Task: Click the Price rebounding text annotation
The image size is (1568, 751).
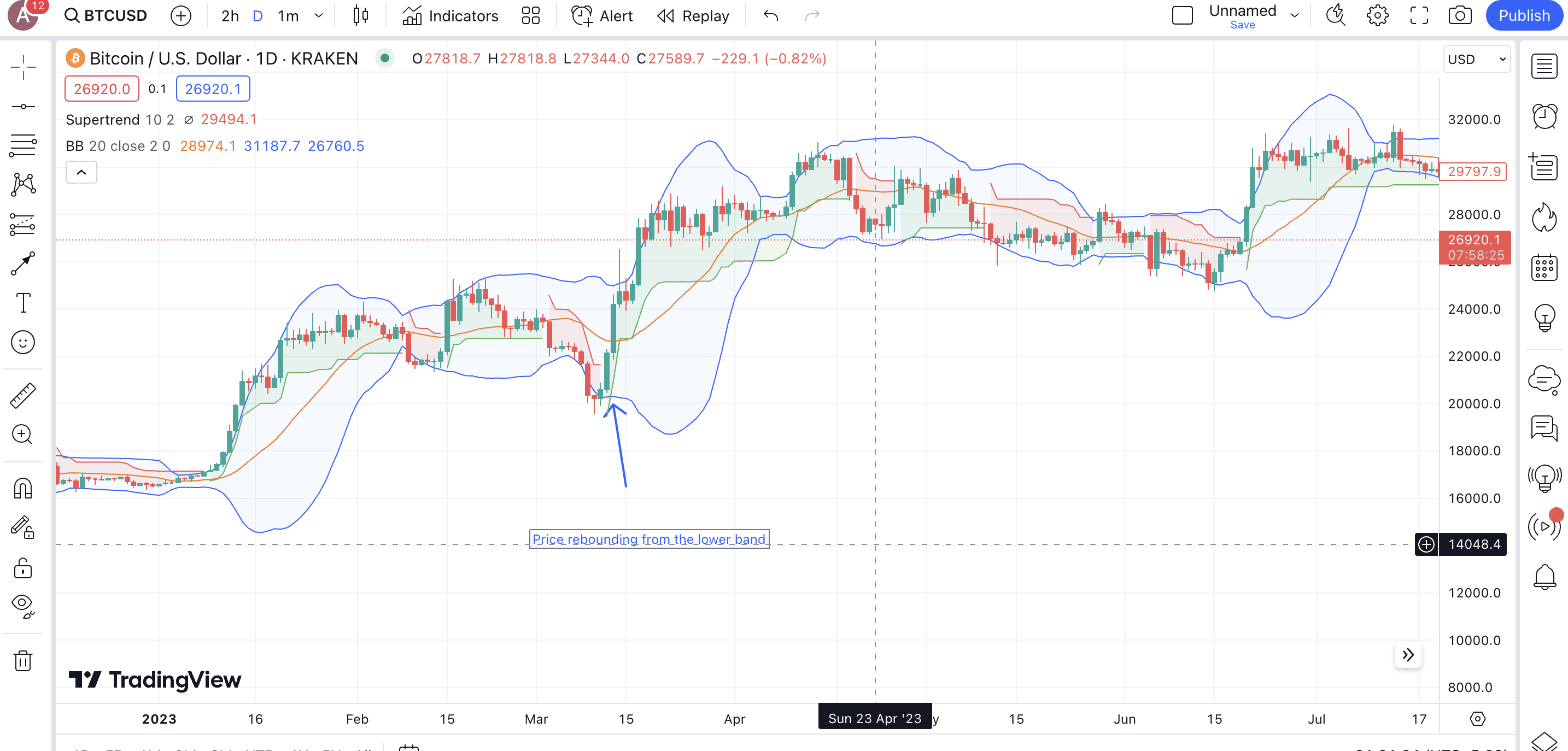Action: point(649,539)
